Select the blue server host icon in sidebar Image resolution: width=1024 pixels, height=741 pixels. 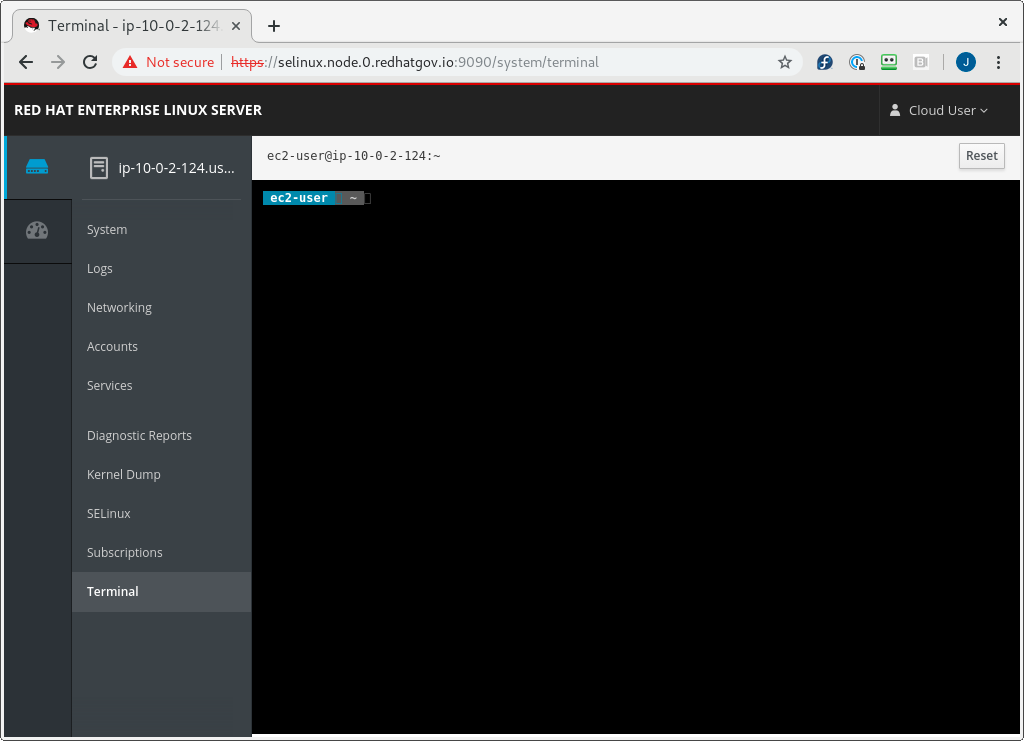pos(37,167)
